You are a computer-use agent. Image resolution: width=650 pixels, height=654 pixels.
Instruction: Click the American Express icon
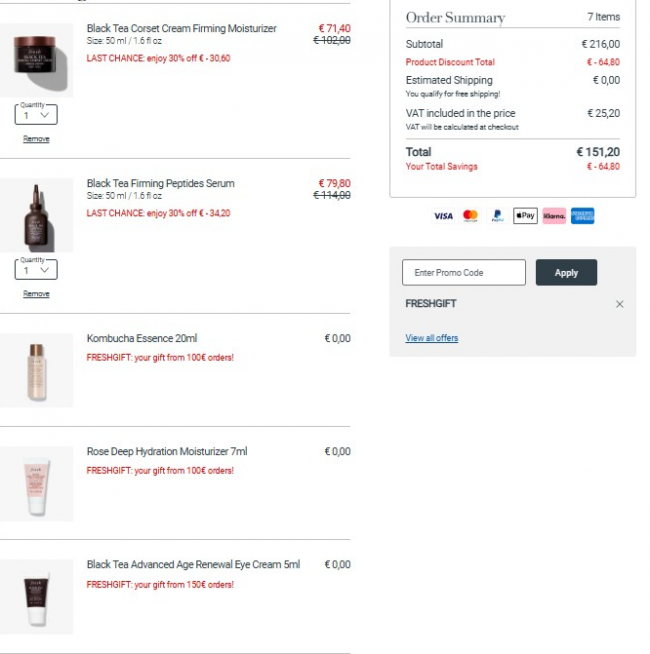coord(582,216)
